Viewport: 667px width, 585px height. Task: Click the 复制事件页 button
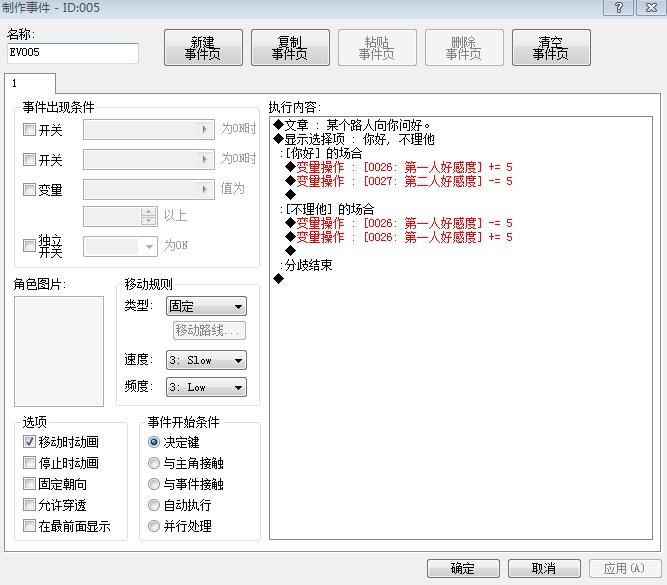pos(290,48)
